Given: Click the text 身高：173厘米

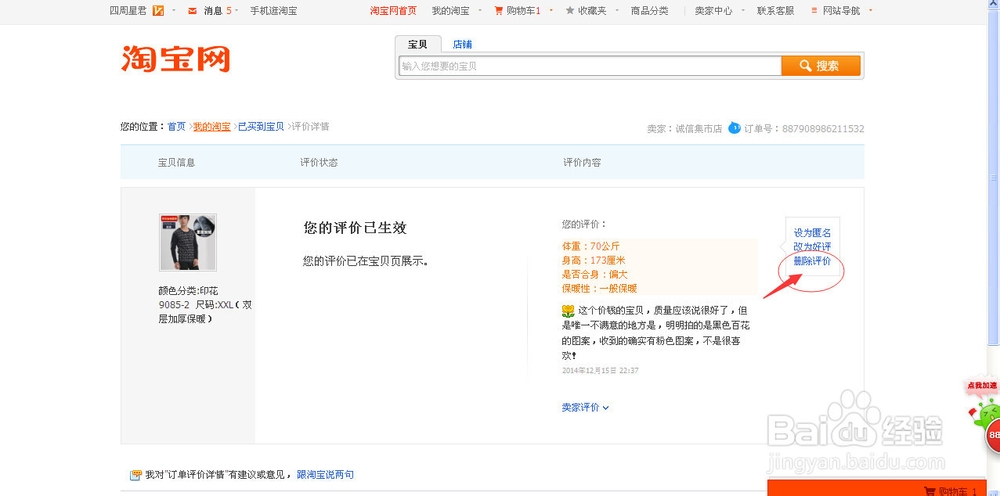Looking at the screenshot, I should click(x=594, y=260).
